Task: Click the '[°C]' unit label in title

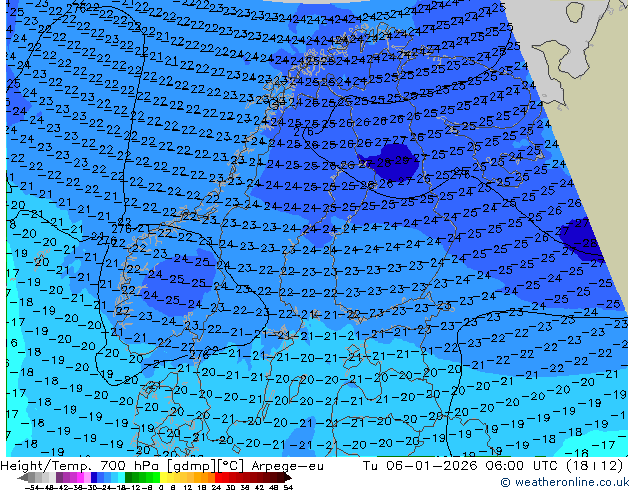Action: pyautogui.click(x=230, y=466)
